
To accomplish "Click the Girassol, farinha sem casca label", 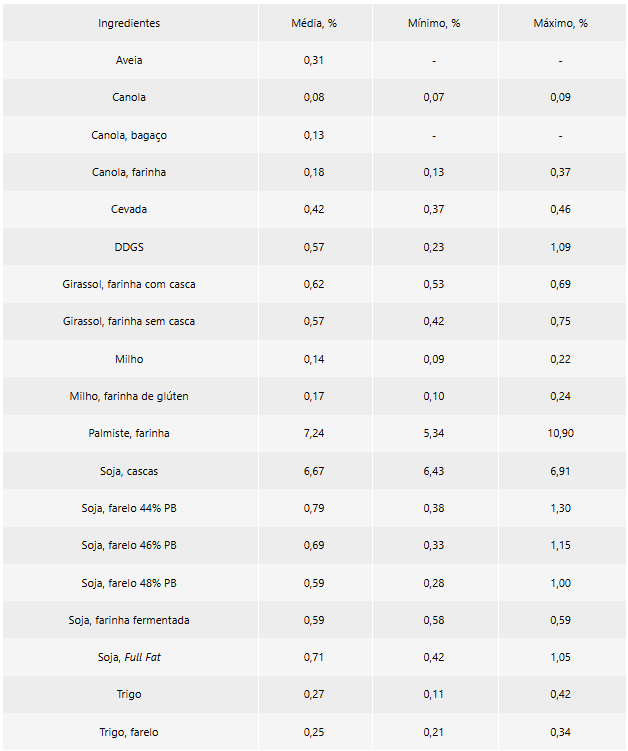I will tap(129, 321).
